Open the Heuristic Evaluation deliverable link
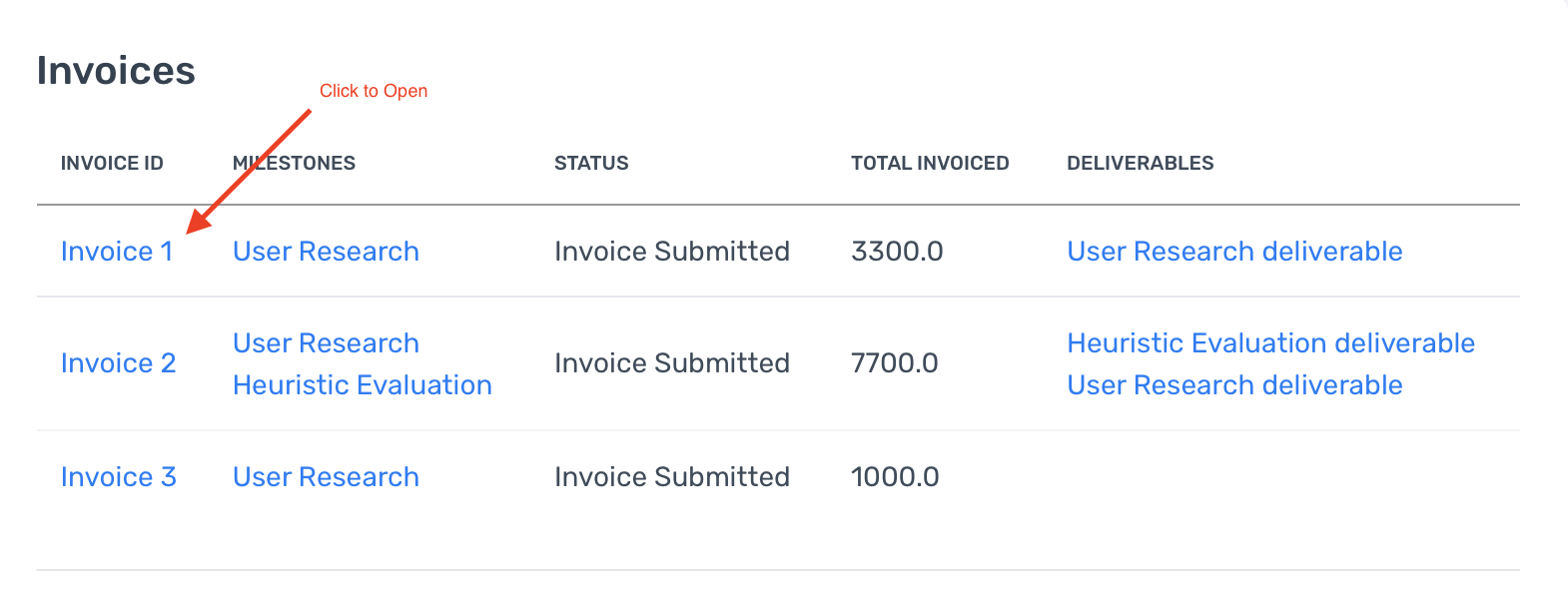This screenshot has height=611, width=1568. click(x=1270, y=343)
